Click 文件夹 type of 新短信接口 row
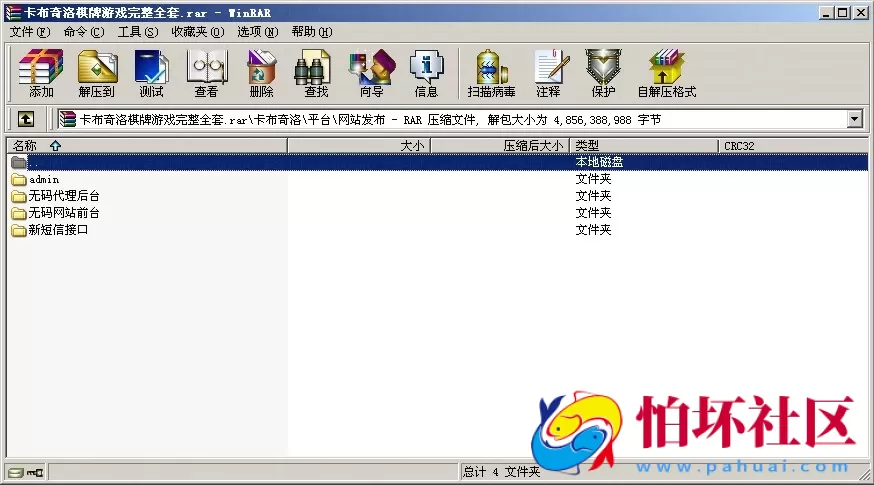 click(593, 230)
